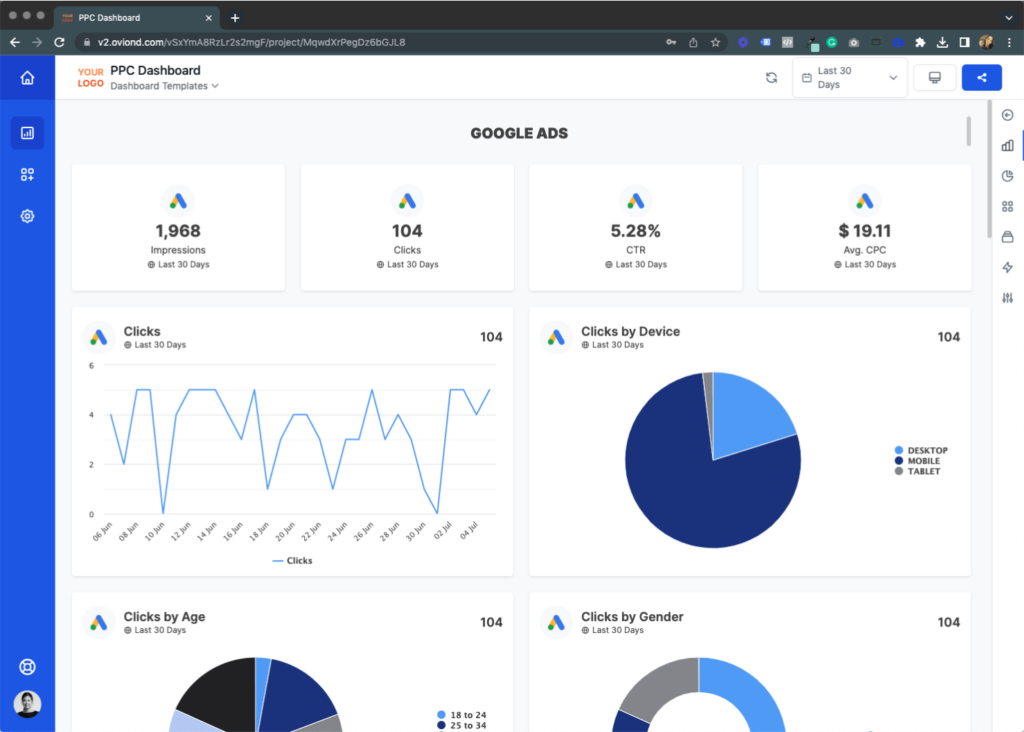Viewport: 1024px width, 732px height.
Task: Click the YOUR LOGO image
Action: coord(90,78)
